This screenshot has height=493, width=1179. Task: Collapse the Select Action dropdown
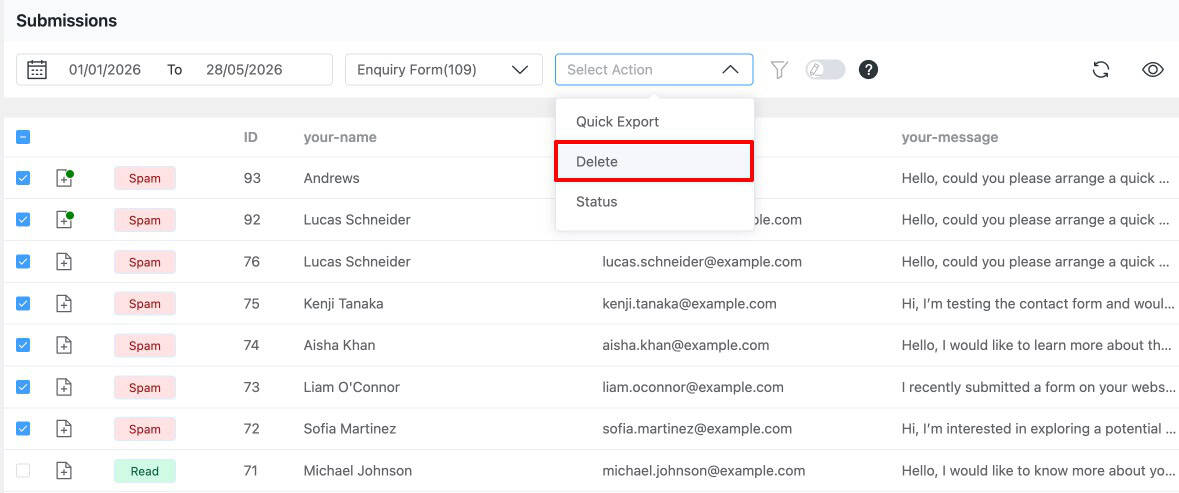coord(654,70)
